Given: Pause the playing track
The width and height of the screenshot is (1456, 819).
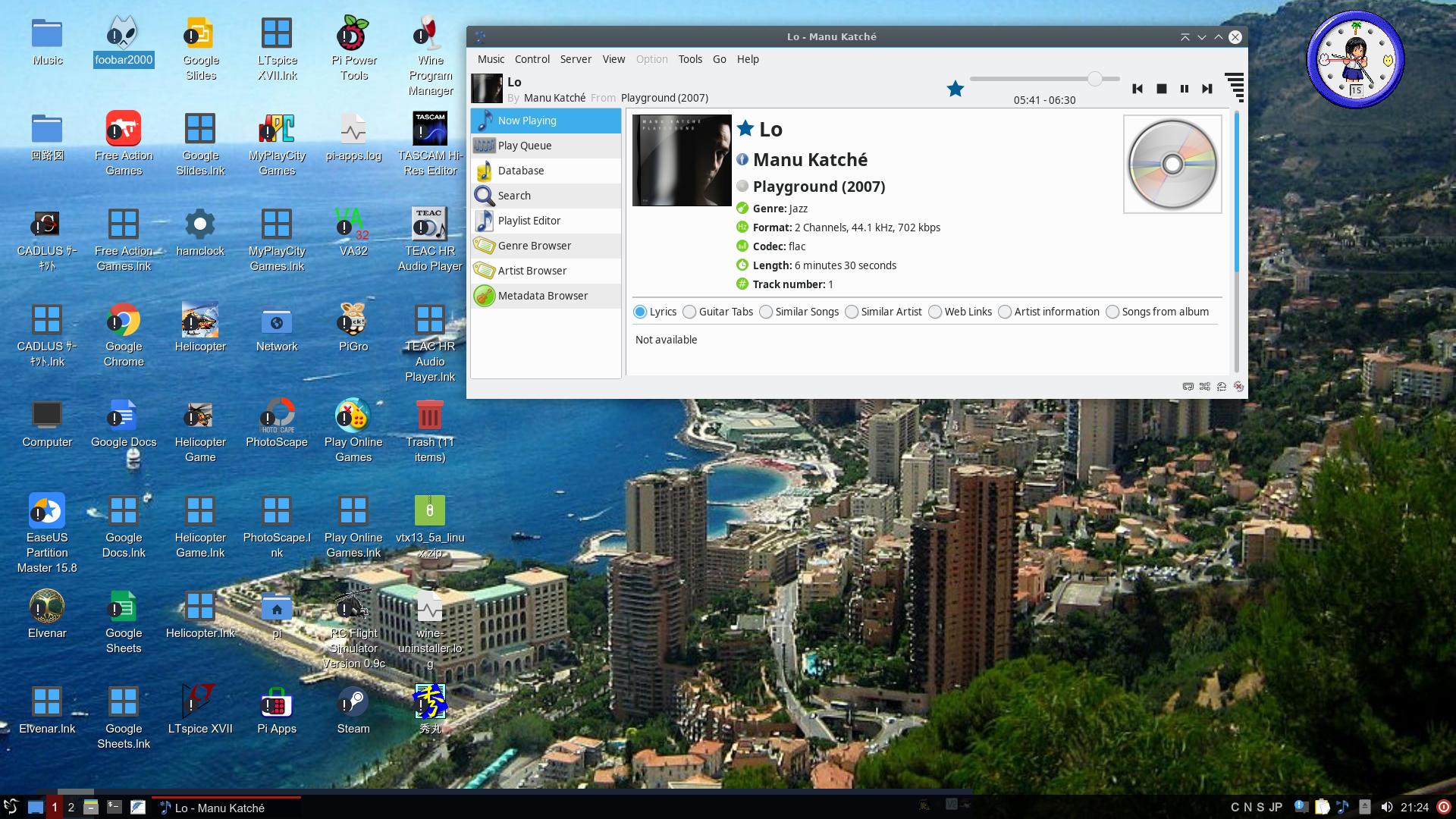Looking at the screenshot, I should pyautogui.click(x=1184, y=89).
